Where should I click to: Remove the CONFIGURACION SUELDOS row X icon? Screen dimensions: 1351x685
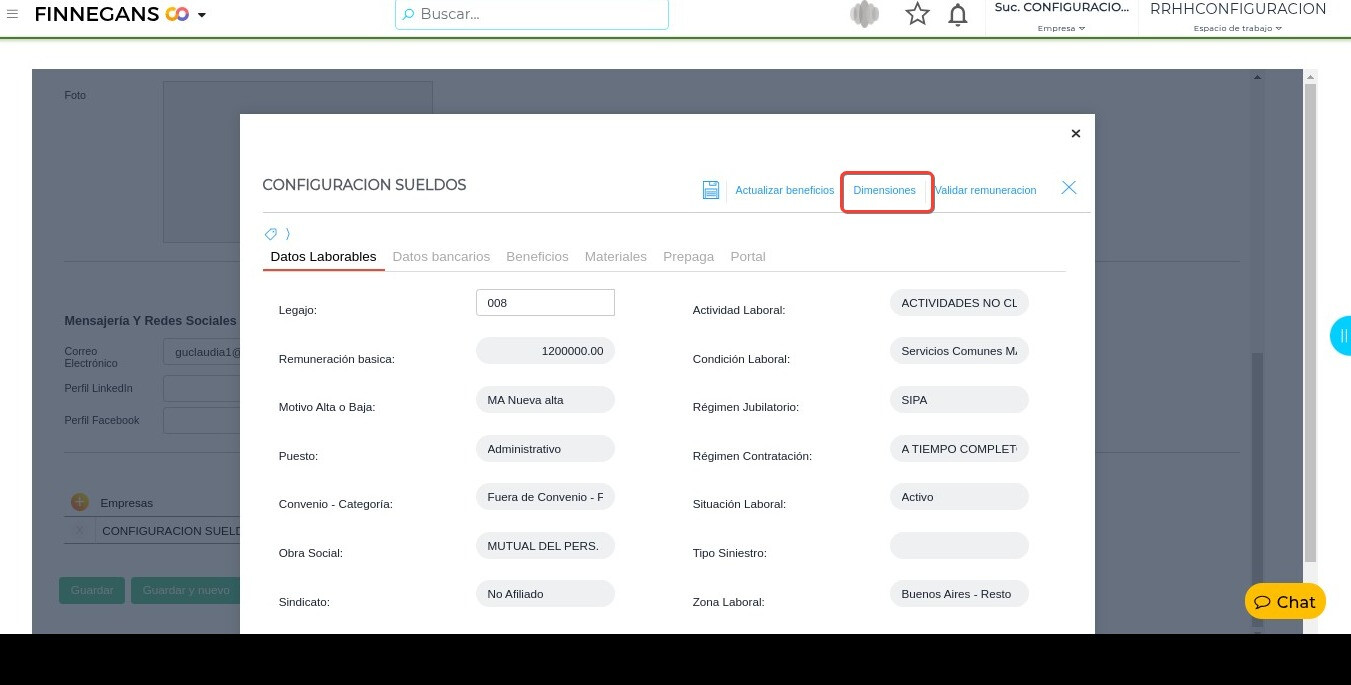80,531
